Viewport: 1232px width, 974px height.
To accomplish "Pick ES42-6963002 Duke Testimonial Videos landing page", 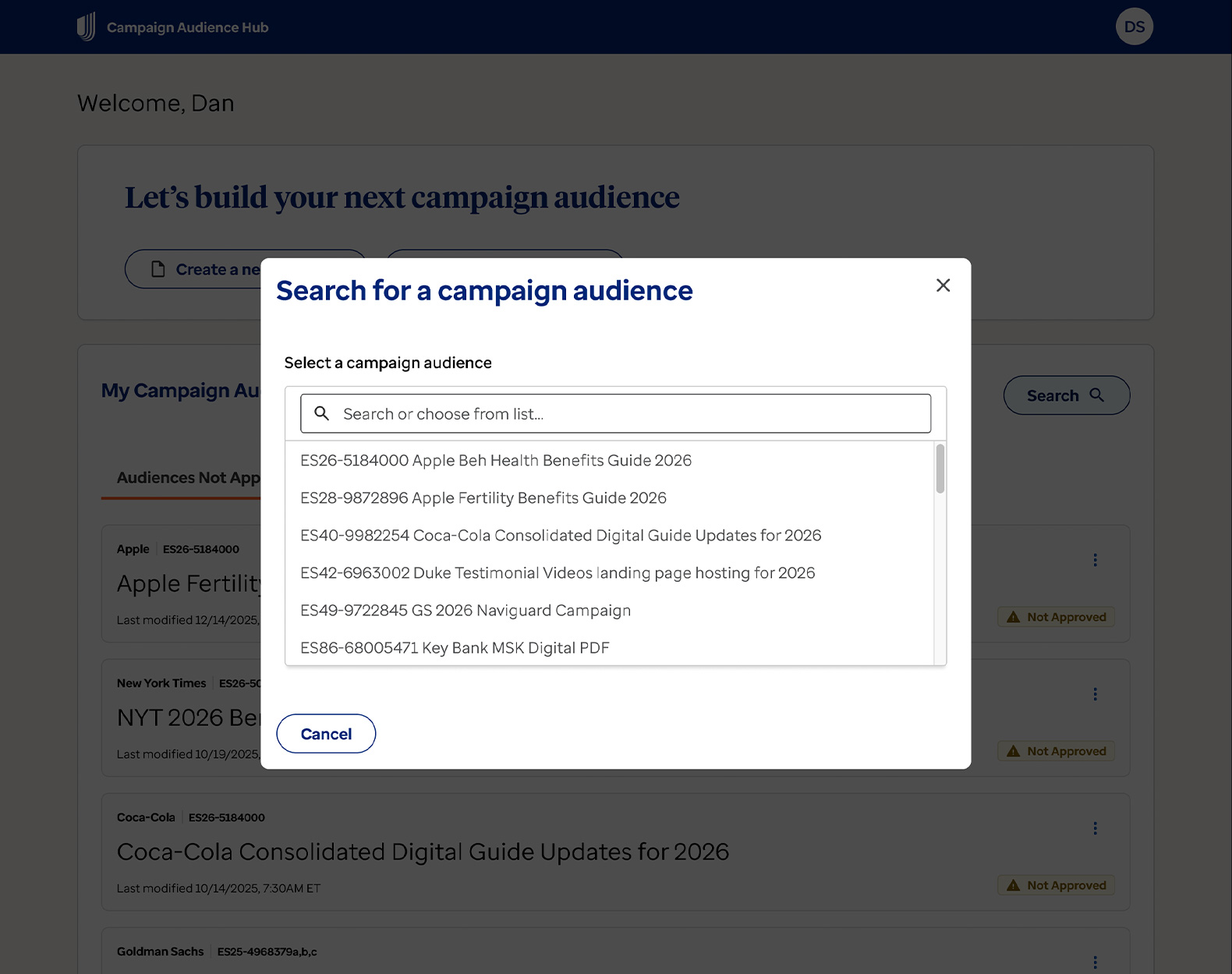I will click(609, 572).
